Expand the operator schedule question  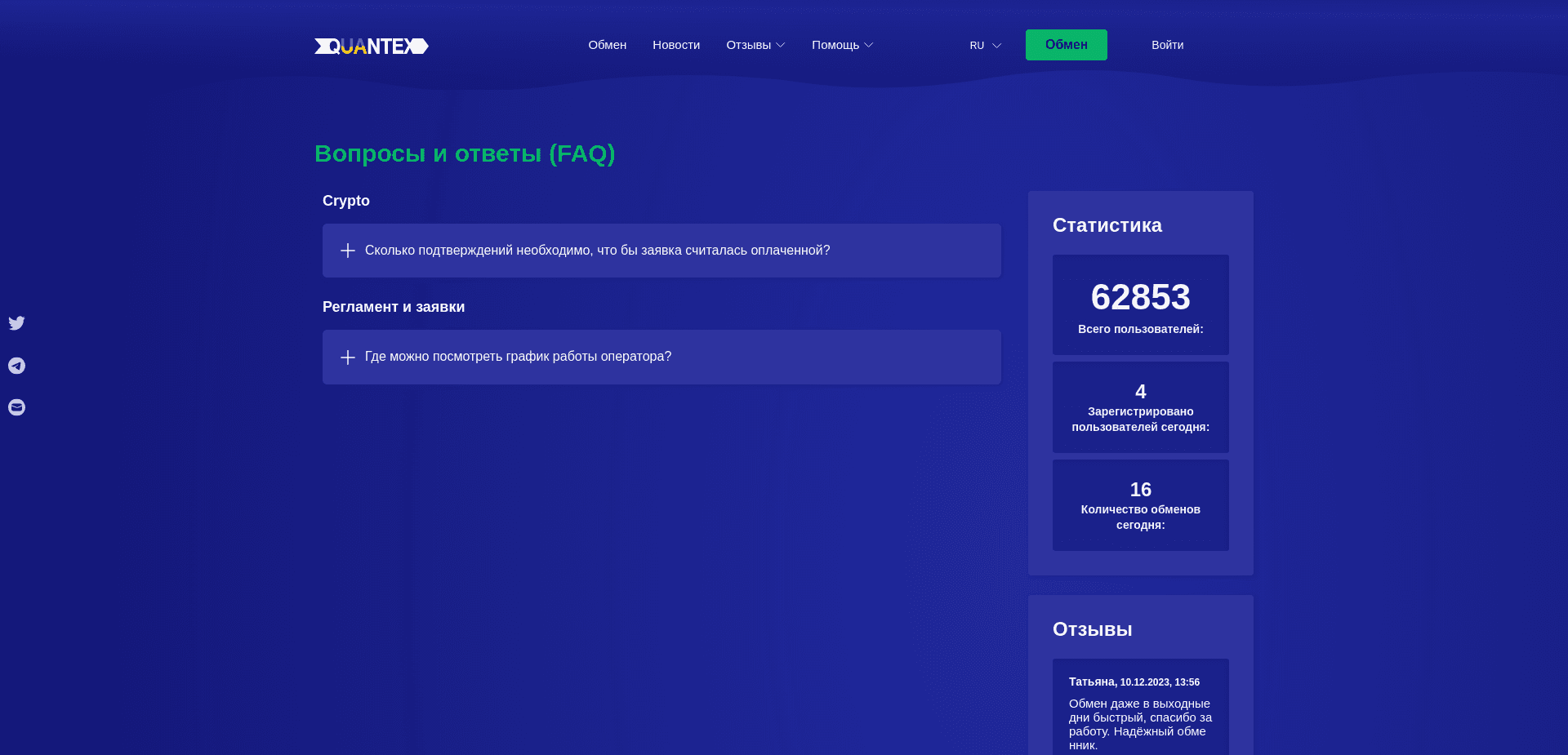click(518, 357)
